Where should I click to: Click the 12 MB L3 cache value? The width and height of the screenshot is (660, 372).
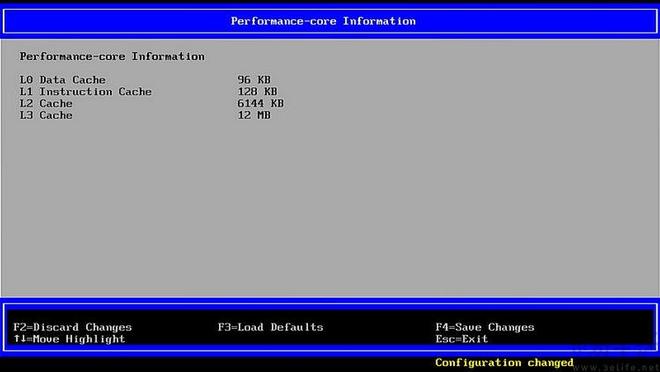click(x=254, y=115)
